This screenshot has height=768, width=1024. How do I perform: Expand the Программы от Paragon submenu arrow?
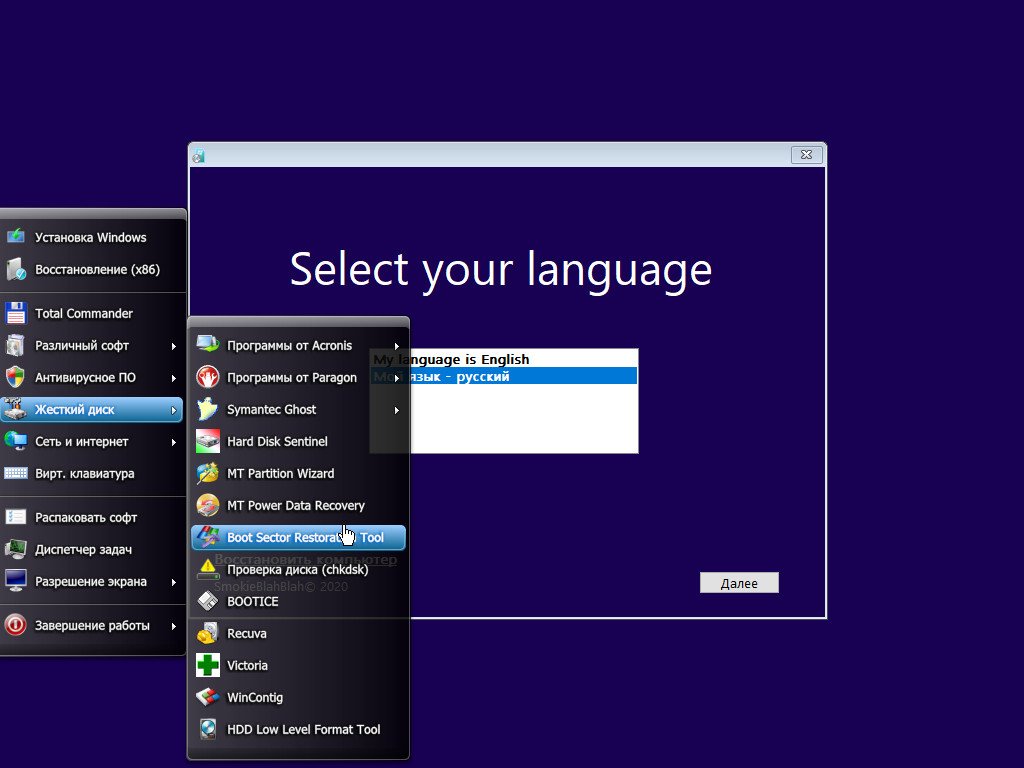(396, 378)
